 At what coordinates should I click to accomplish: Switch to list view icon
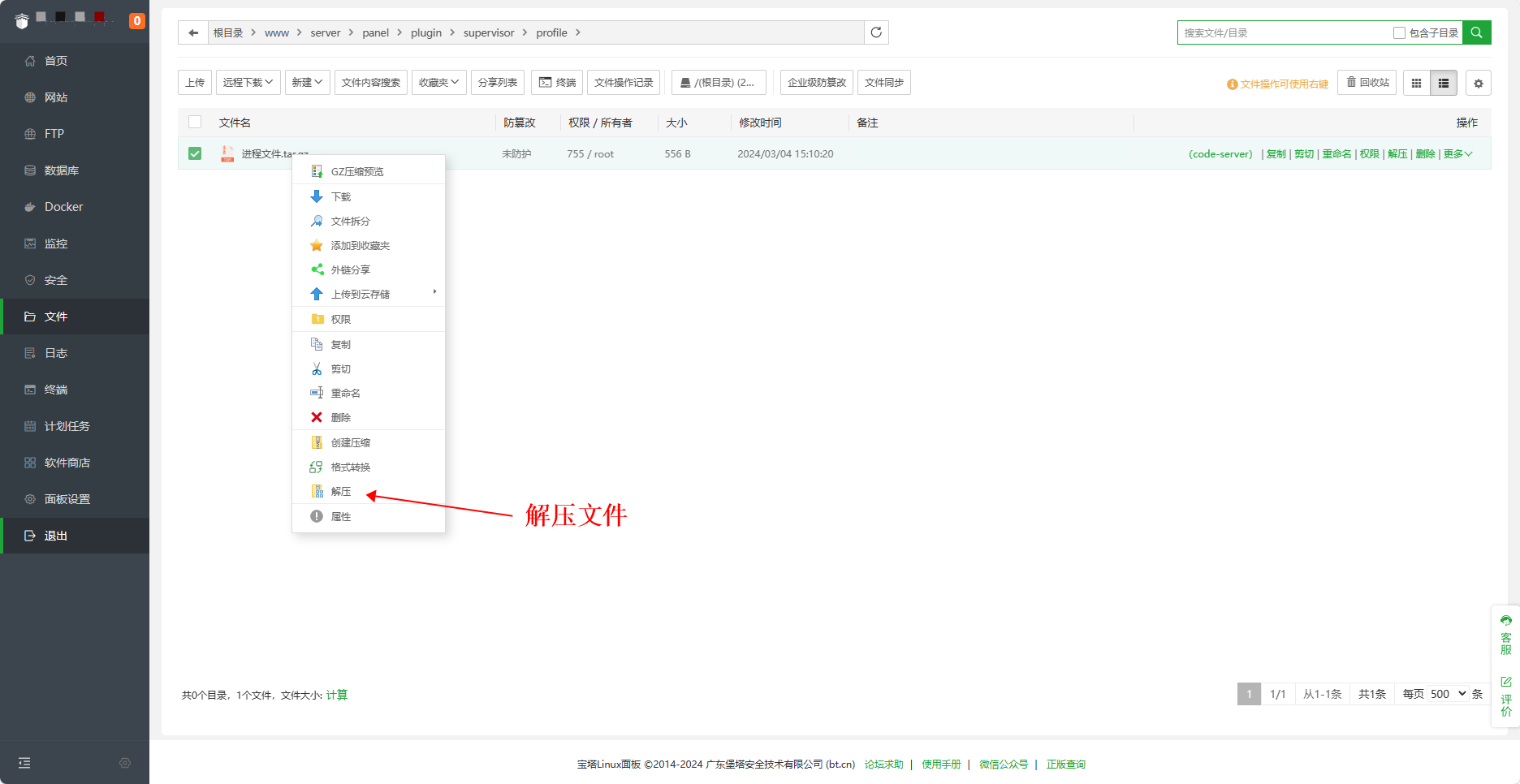[1444, 83]
